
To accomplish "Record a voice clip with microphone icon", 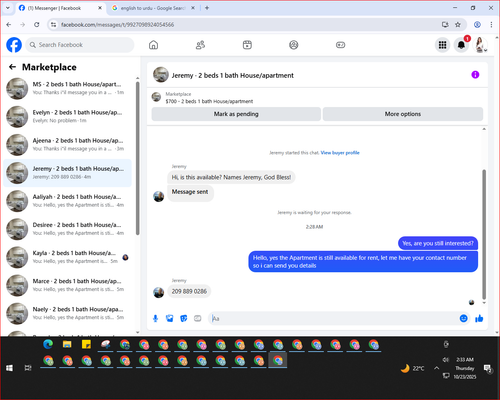I will 155,319.
